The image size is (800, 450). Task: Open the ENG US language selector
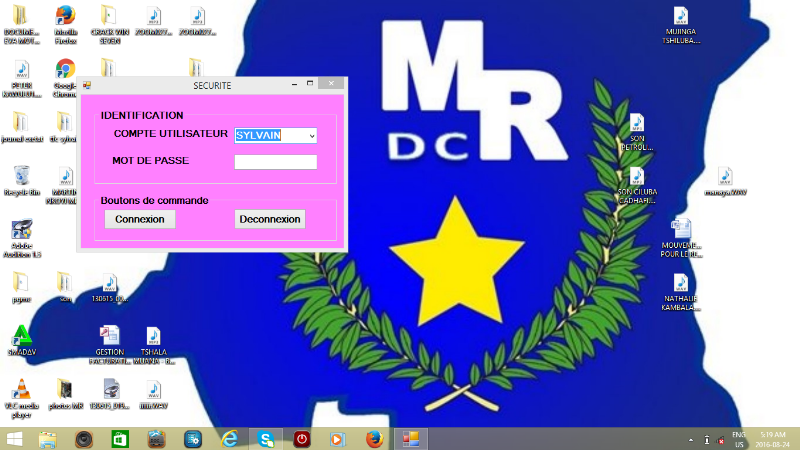pos(739,439)
